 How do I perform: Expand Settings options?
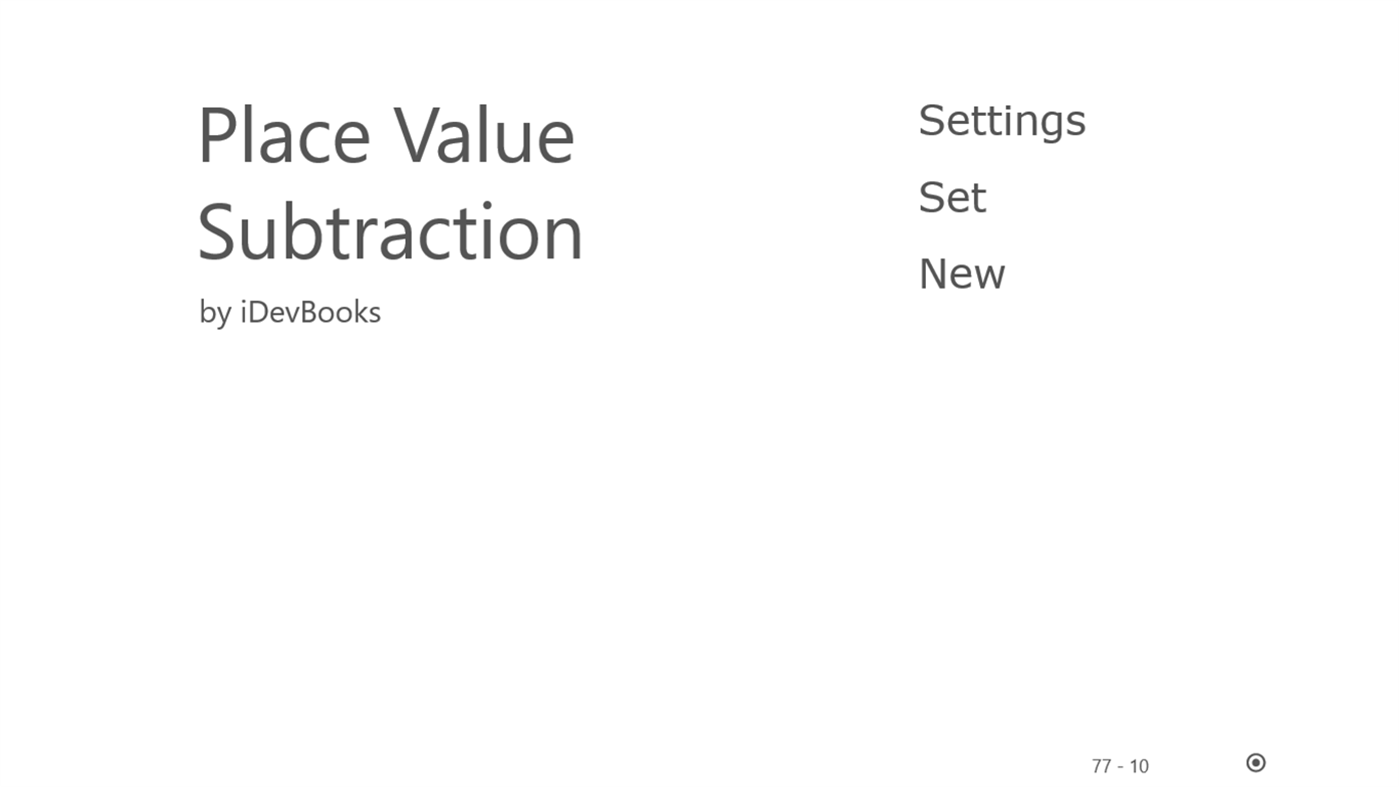1002,118
